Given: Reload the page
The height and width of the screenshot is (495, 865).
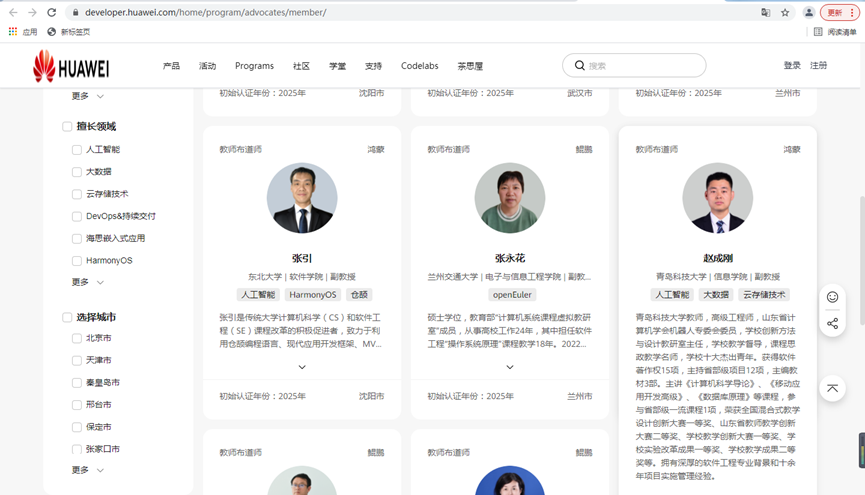Looking at the screenshot, I should coord(51,12).
